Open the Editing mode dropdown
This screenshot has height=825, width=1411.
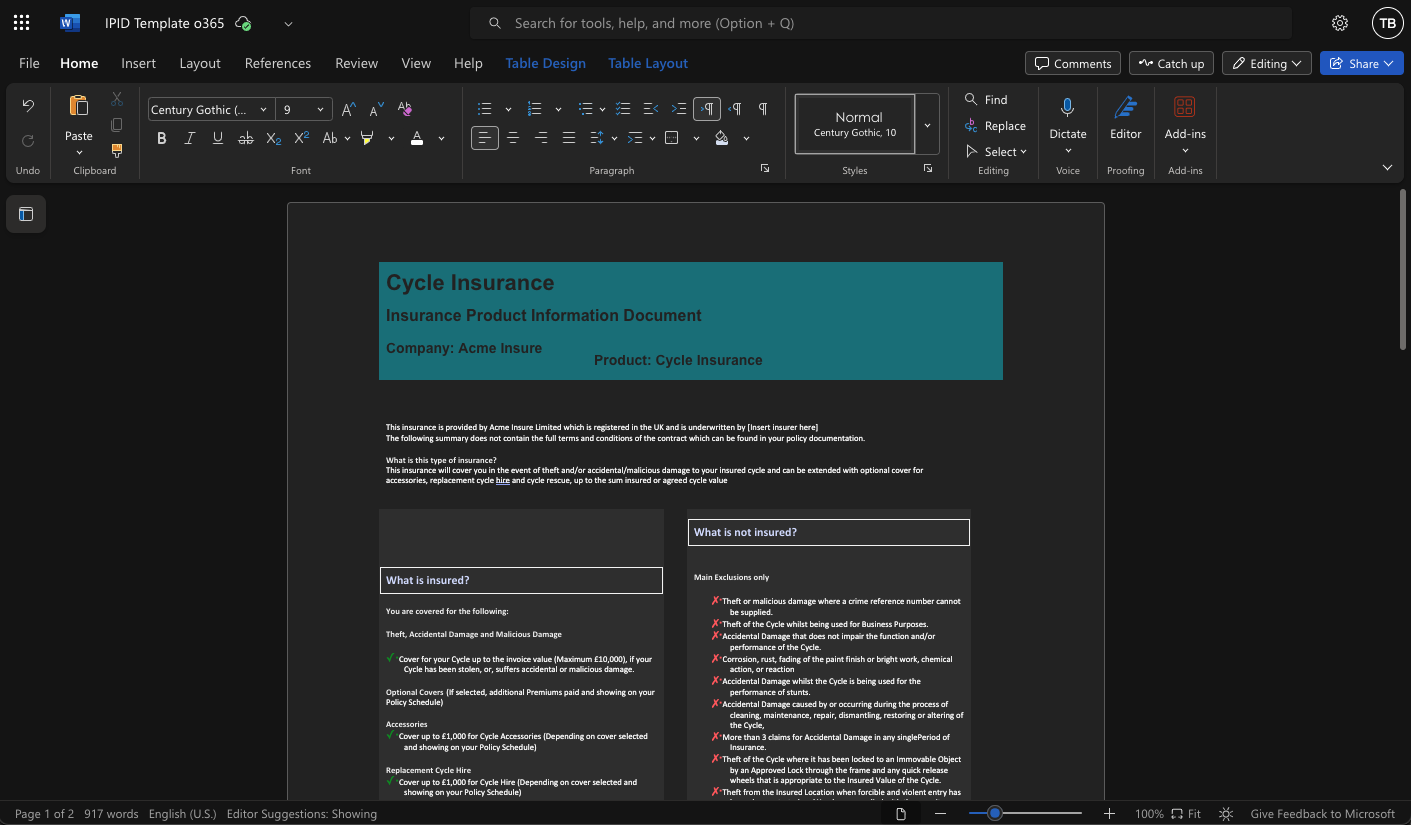(x=1267, y=63)
